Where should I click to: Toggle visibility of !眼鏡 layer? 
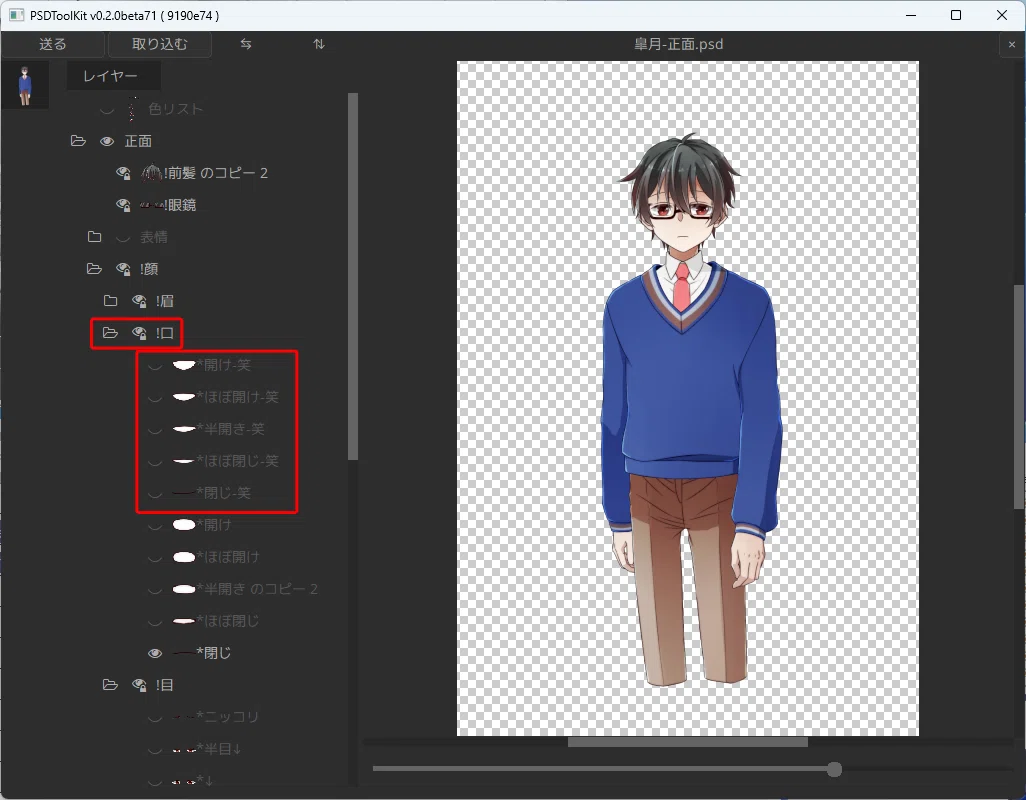coord(122,205)
